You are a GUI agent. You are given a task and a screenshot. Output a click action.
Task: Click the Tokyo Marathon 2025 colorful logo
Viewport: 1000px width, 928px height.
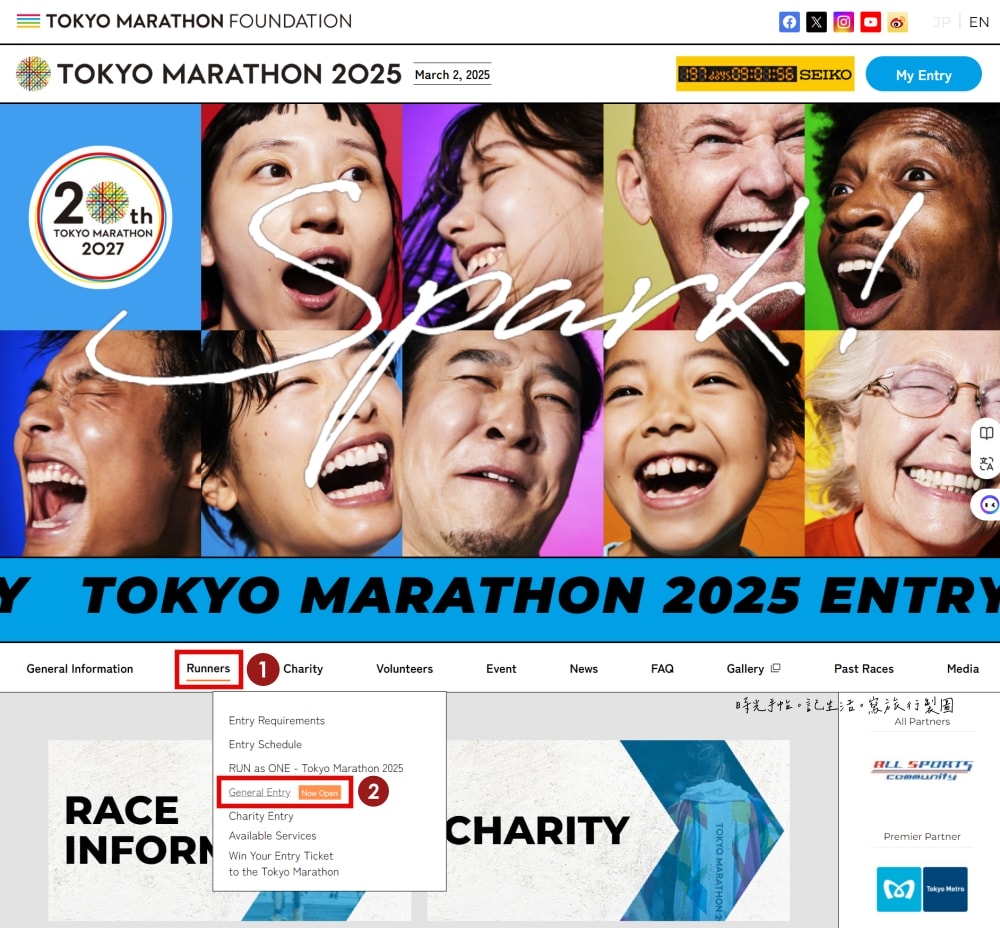tap(33, 73)
